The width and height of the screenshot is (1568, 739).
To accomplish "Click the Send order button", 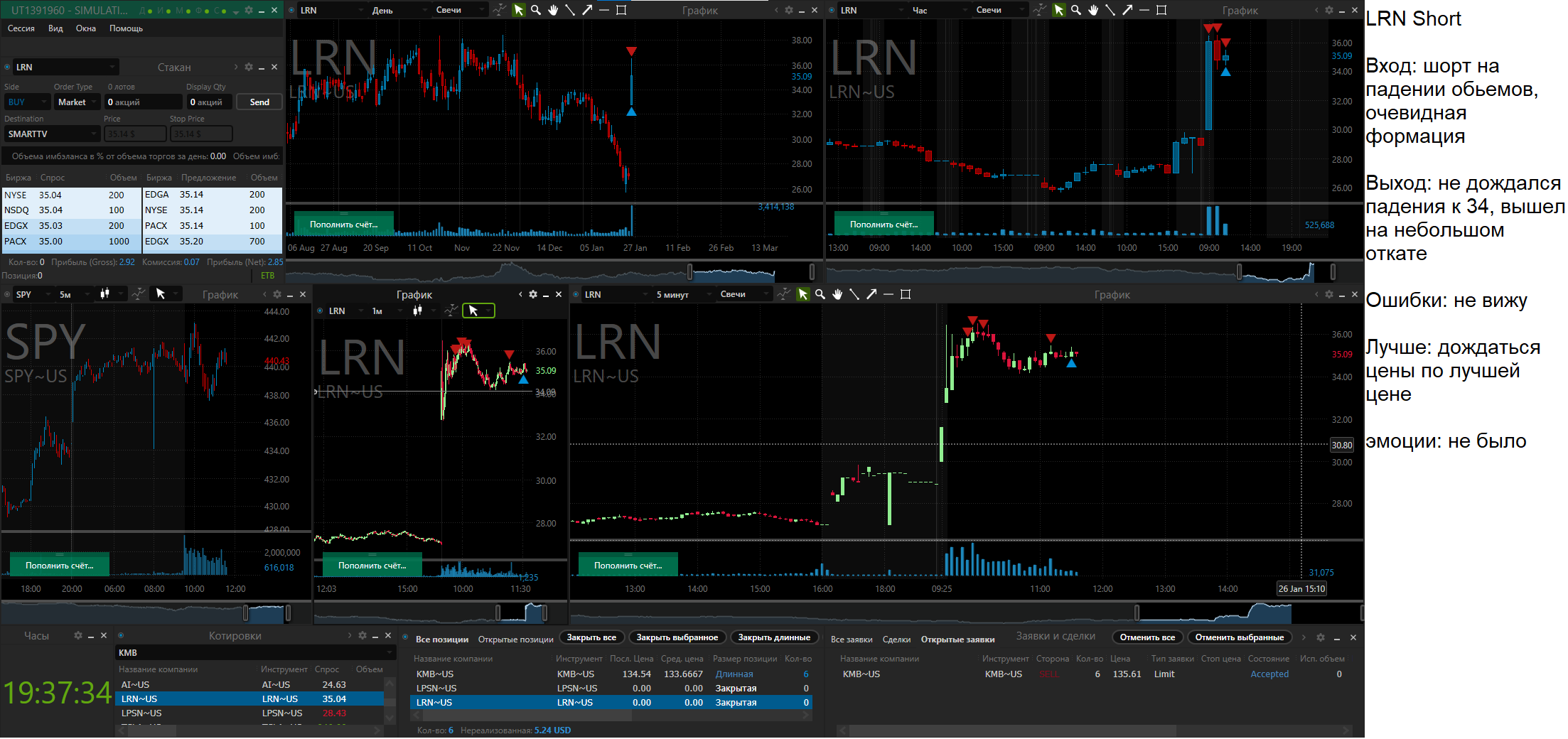I will coord(259,102).
